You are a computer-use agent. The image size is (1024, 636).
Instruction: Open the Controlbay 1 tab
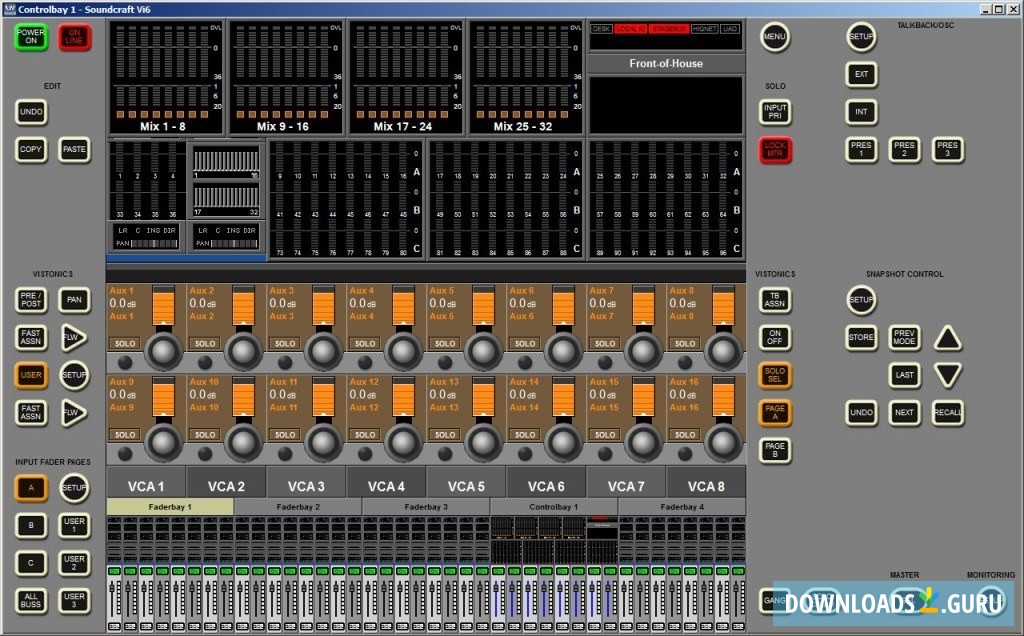(553, 506)
